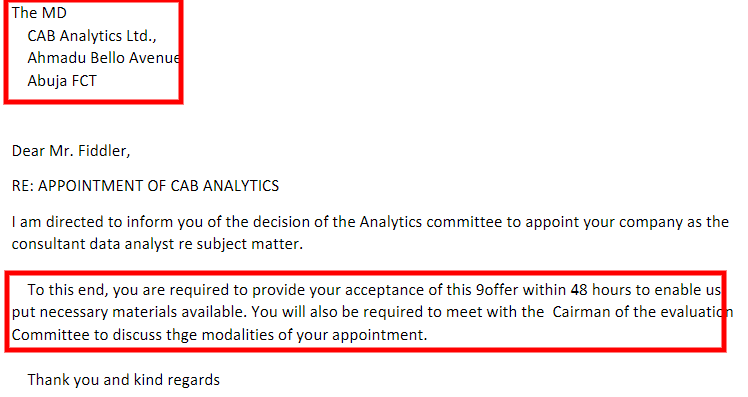748x397 pixels.
Task: Click on 'put necessary materials available' text
Action: [129, 312]
